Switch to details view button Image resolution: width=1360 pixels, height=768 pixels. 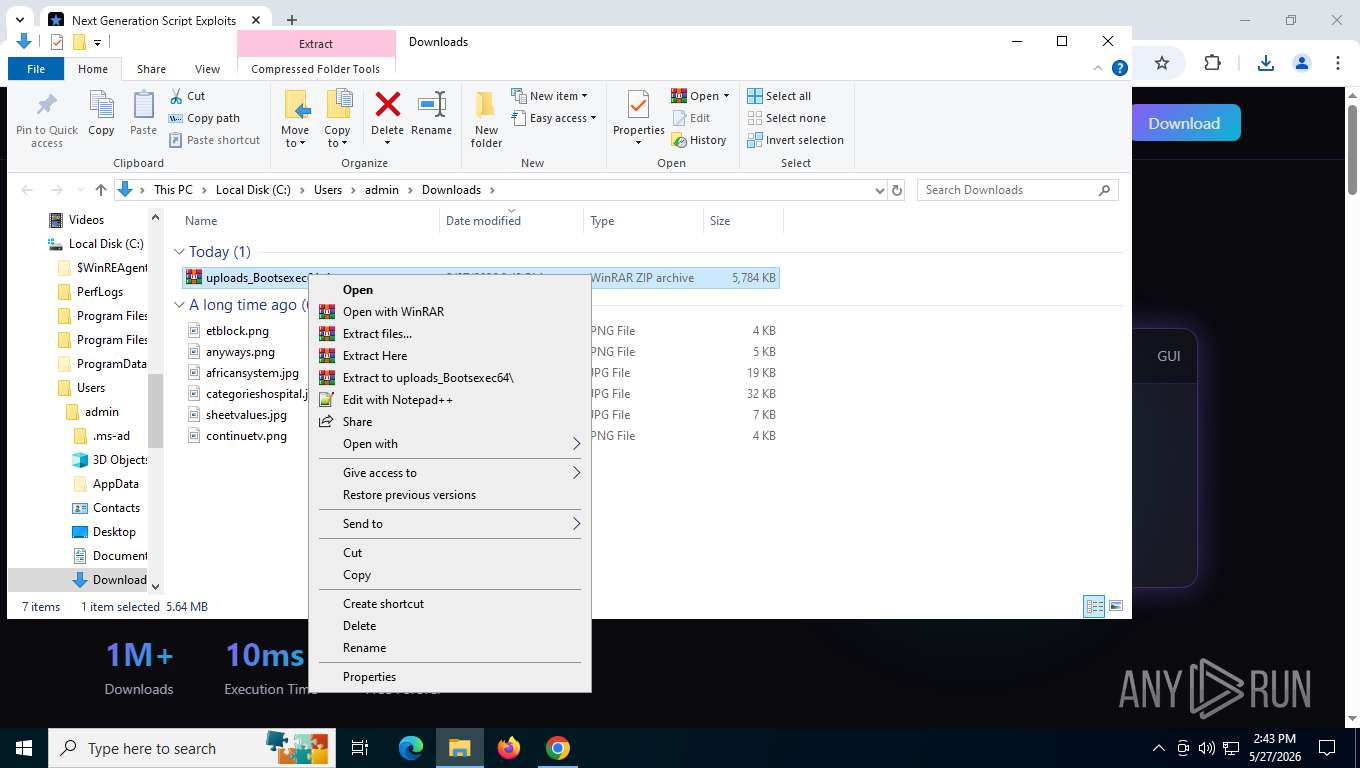coord(1095,606)
